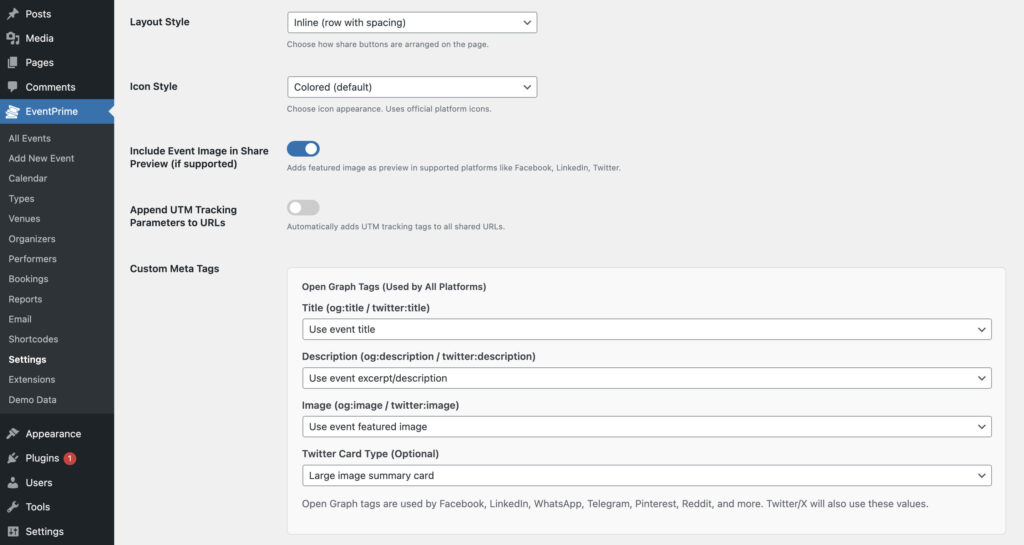This screenshot has height=545, width=1024.
Task: Click the Media icon in sidebar
Action: click(12, 38)
